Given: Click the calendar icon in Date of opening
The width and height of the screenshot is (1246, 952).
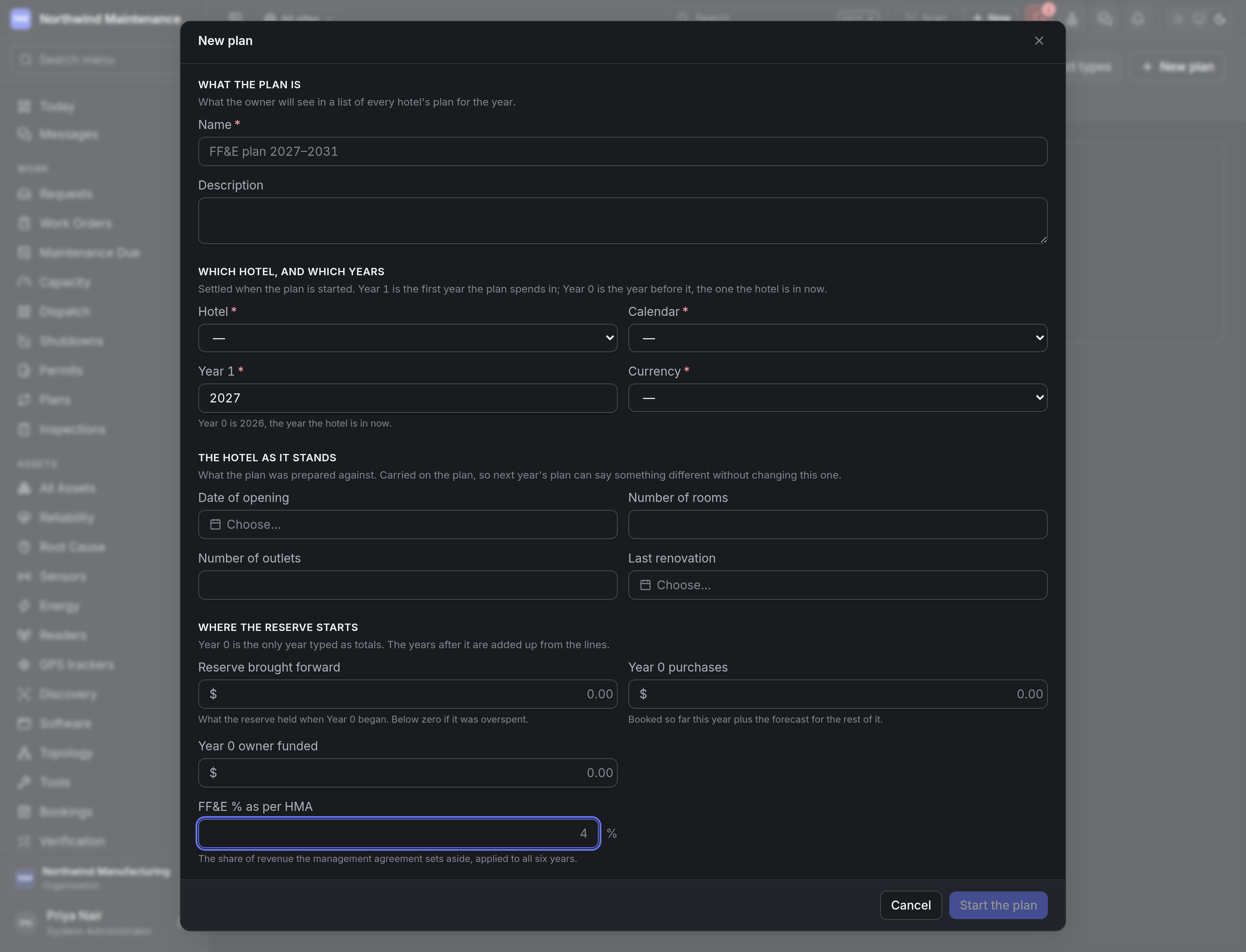Looking at the screenshot, I should coord(215,524).
